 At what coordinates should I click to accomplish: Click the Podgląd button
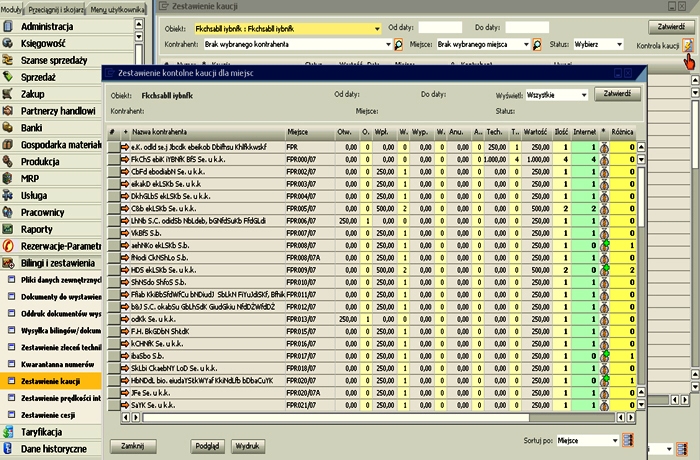click(207, 446)
